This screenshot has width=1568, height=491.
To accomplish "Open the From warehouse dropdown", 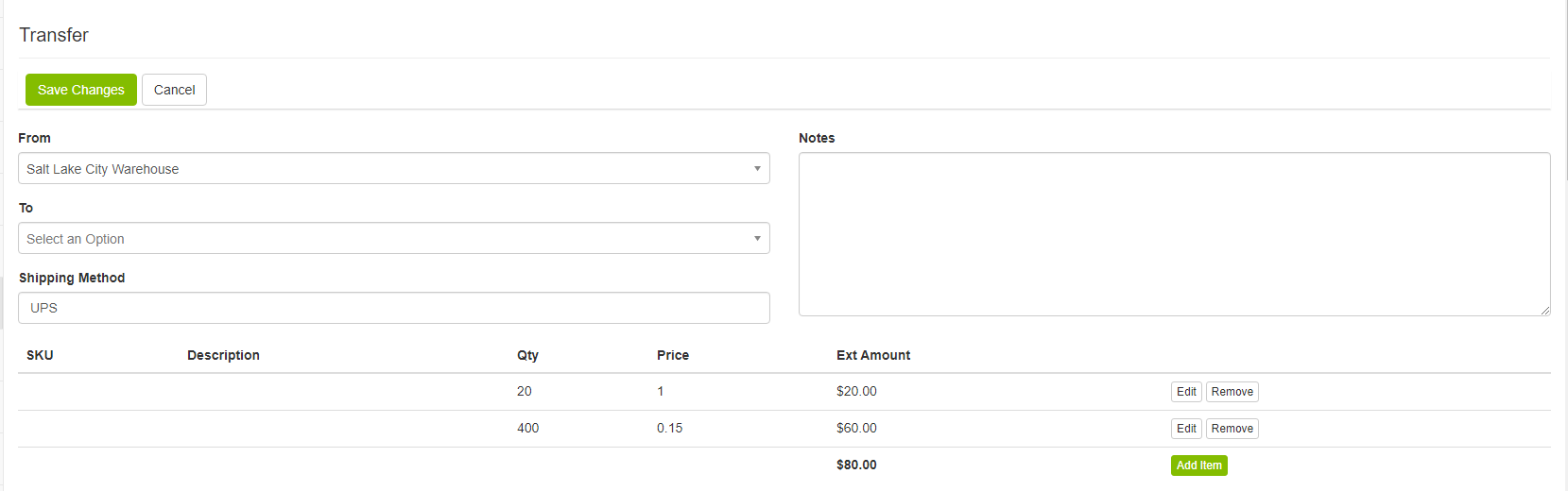I will [x=393, y=169].
